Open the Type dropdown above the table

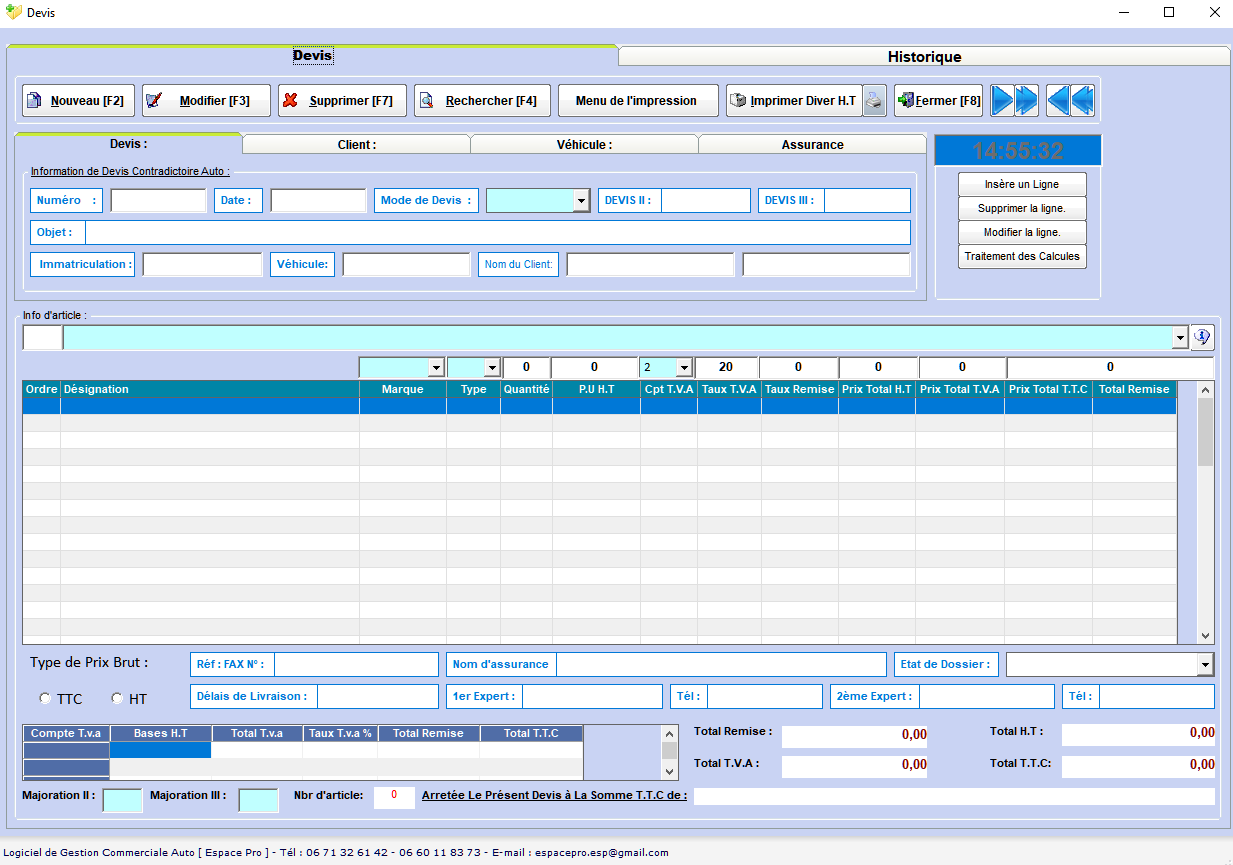coord(491,368)
